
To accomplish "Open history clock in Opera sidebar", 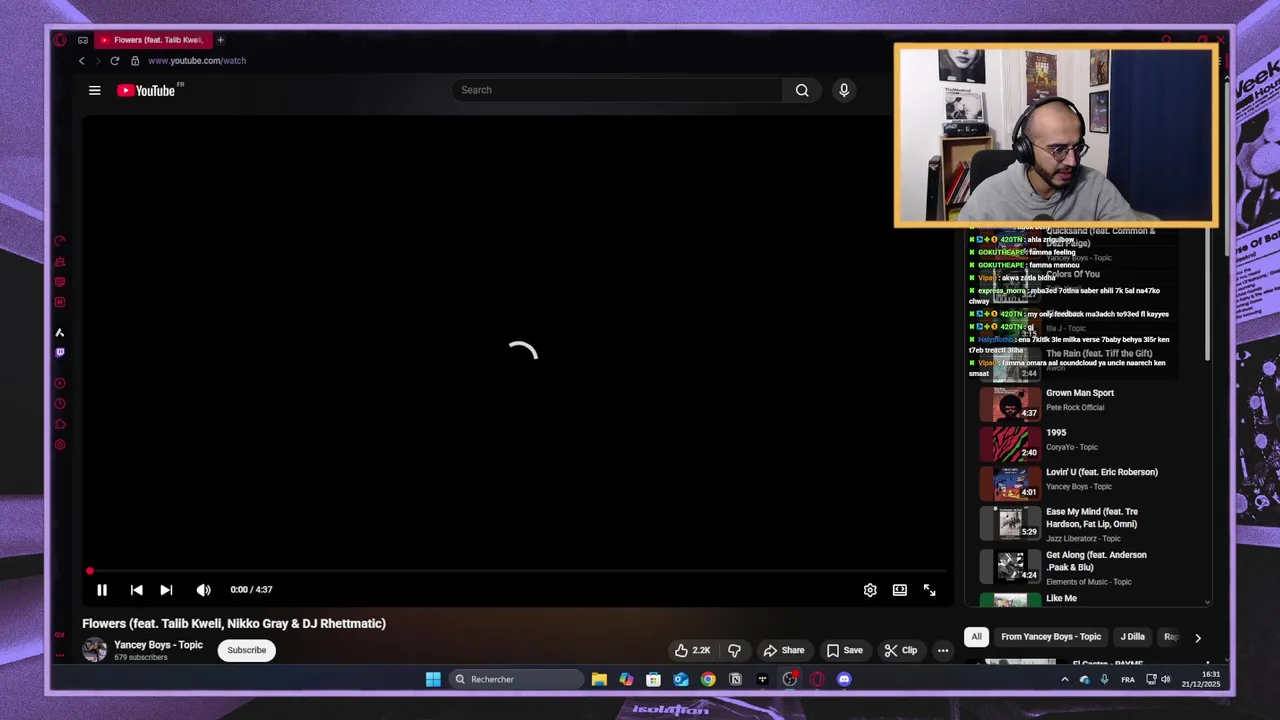I will point(60,404).
